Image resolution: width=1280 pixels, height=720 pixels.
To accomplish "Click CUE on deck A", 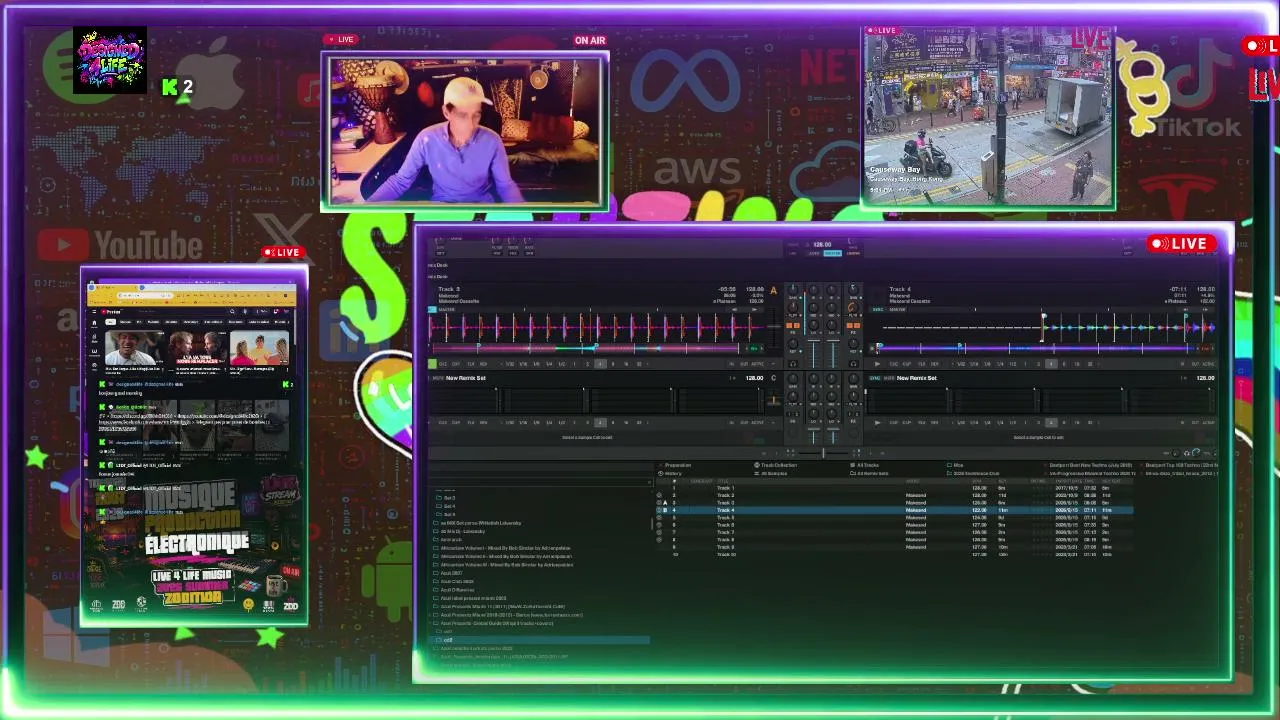I will click(444, 364).
